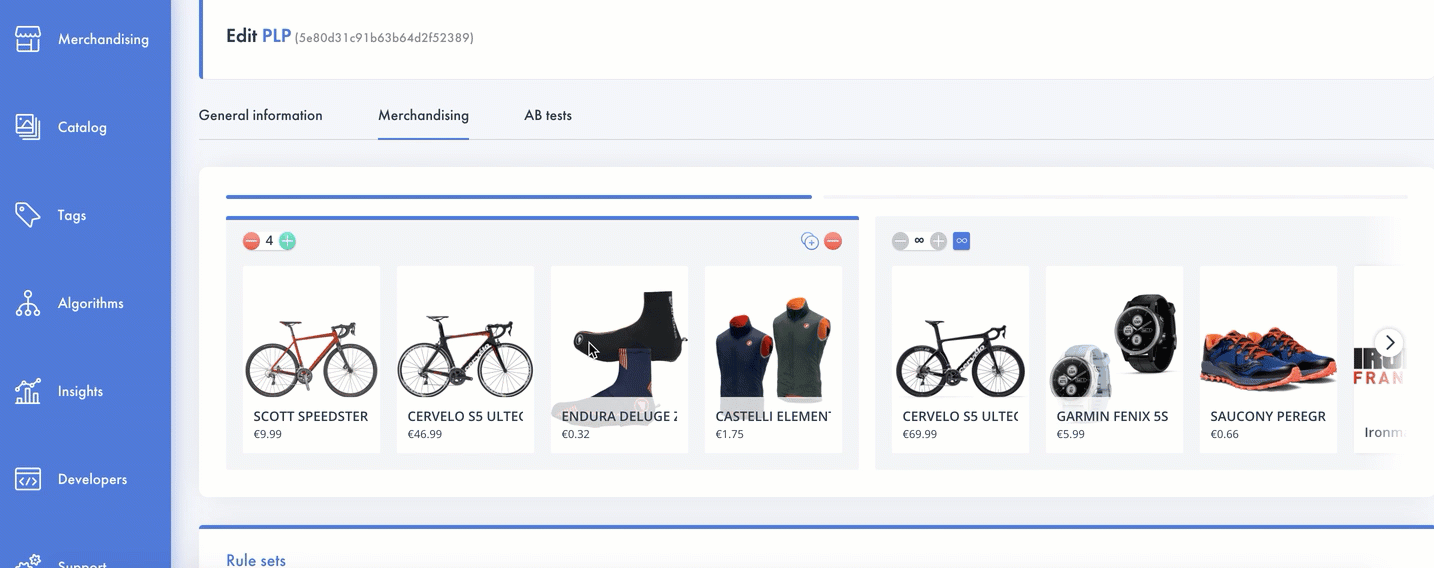Click the Rule sets heading
Image resolution: width=1434 pixels, height=568 pixels.
pos(256,560)
